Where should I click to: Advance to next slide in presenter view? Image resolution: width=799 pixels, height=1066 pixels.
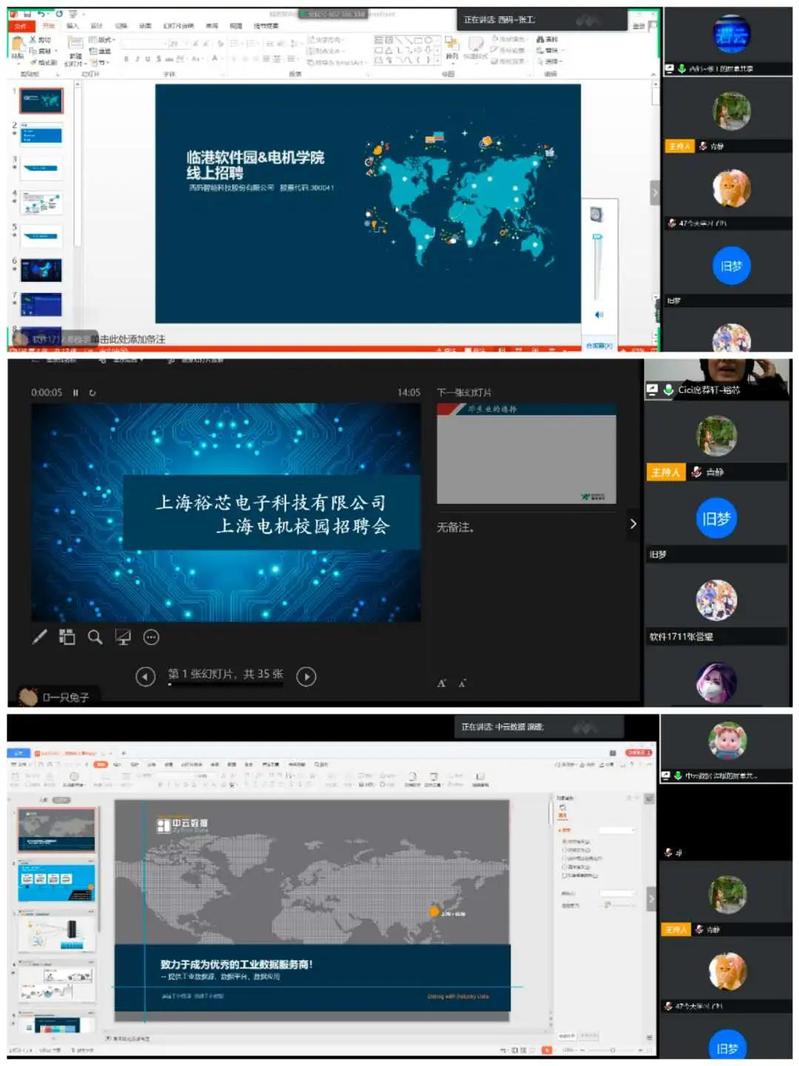coord(306,677)
